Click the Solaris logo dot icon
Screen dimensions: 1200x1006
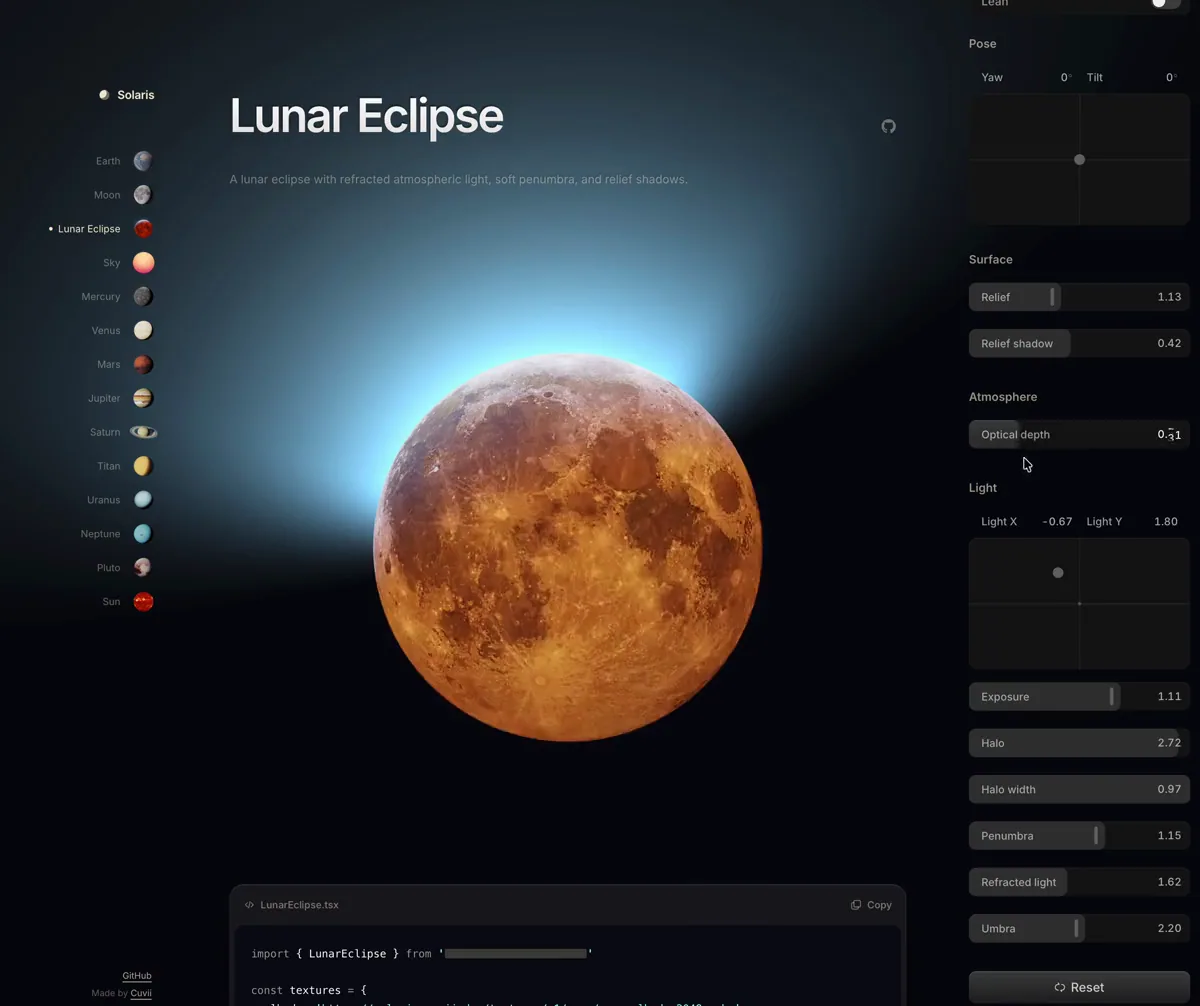(x=104, y=95)
